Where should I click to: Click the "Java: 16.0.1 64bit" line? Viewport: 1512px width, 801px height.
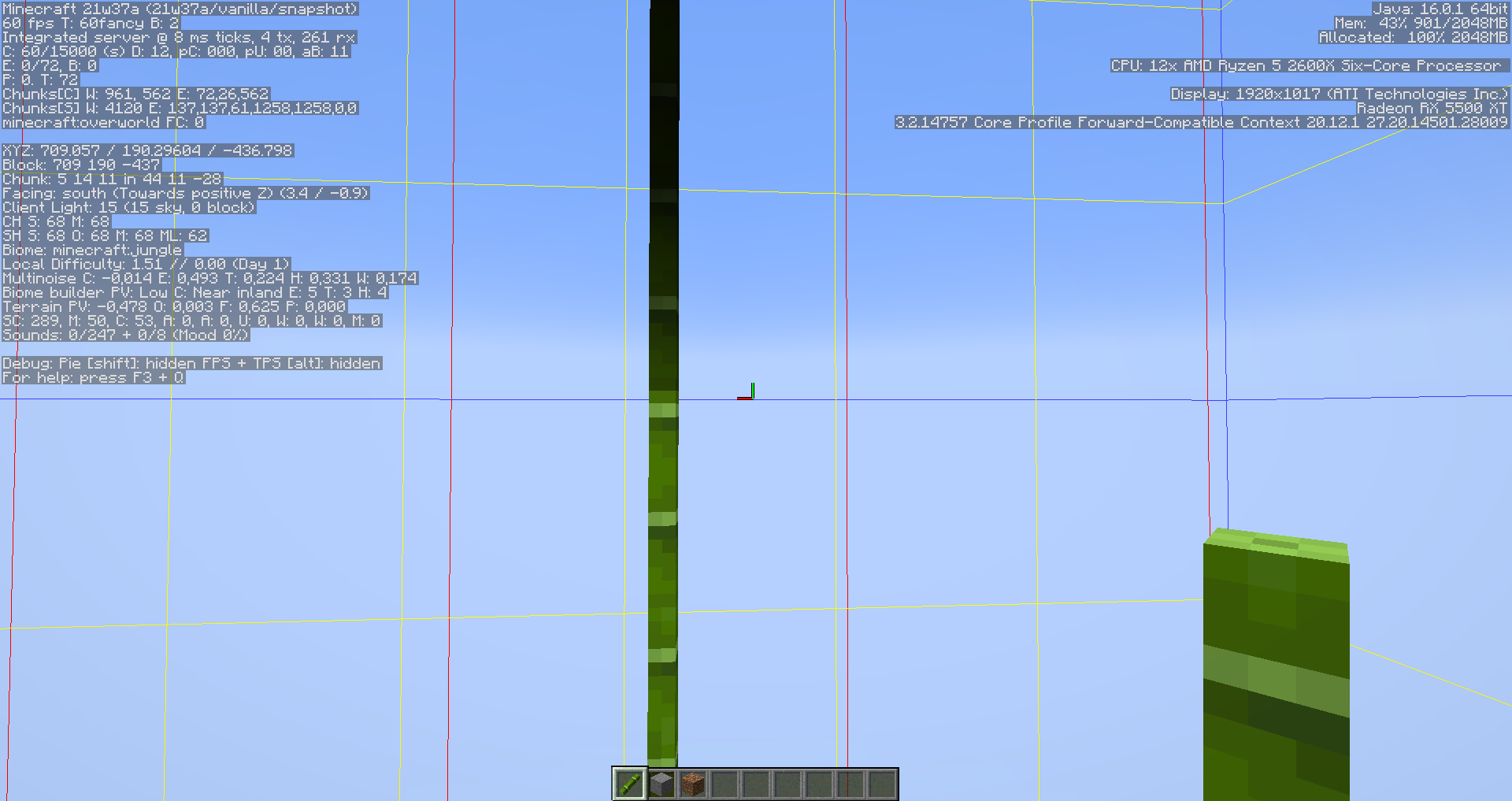pos(1441,9)
